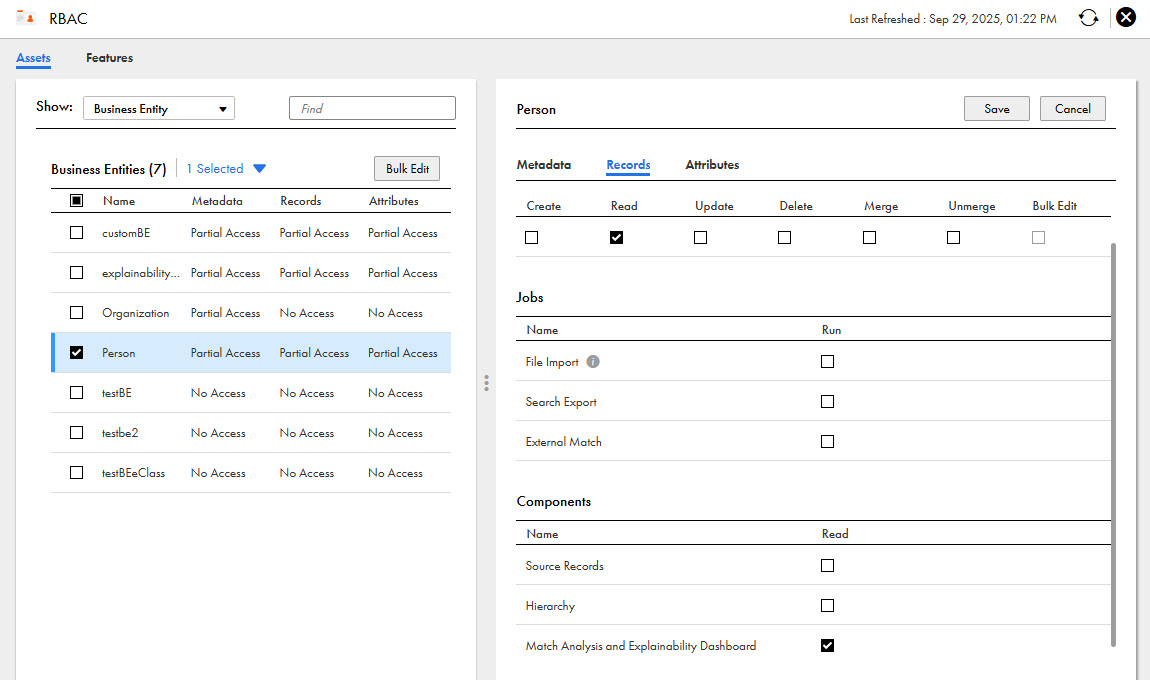Click the info icon next to File Import
Screen dimensions: 1150x680
(x=593, y=362)
